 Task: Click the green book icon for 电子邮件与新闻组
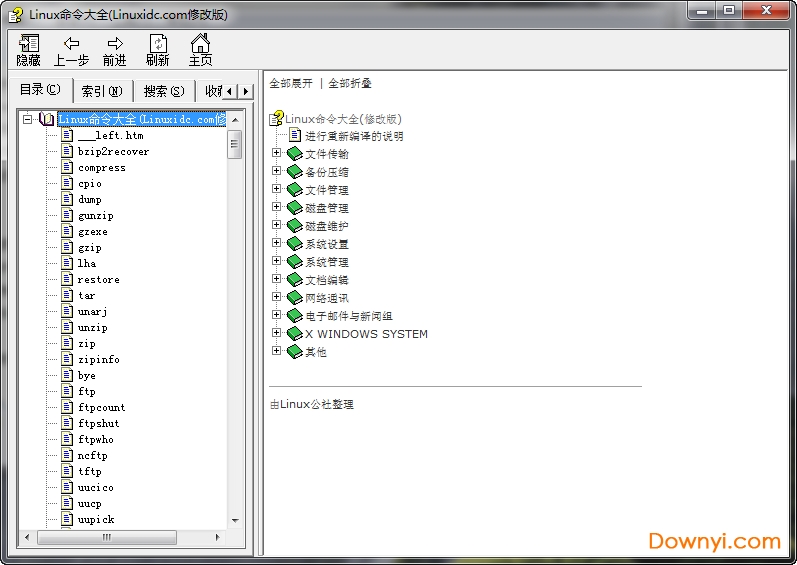294,316
